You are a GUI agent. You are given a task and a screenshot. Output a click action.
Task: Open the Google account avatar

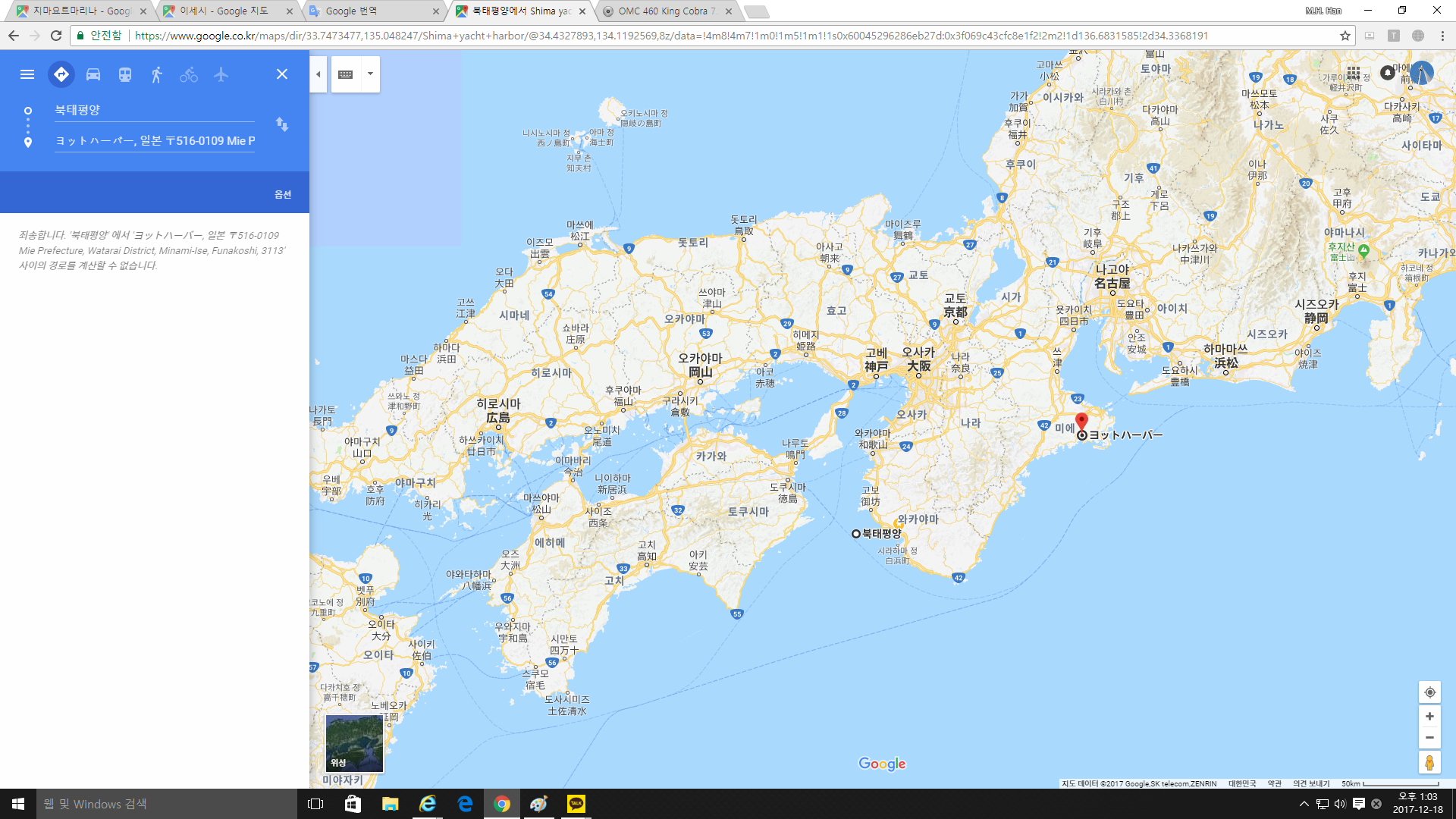point(1422,73)
